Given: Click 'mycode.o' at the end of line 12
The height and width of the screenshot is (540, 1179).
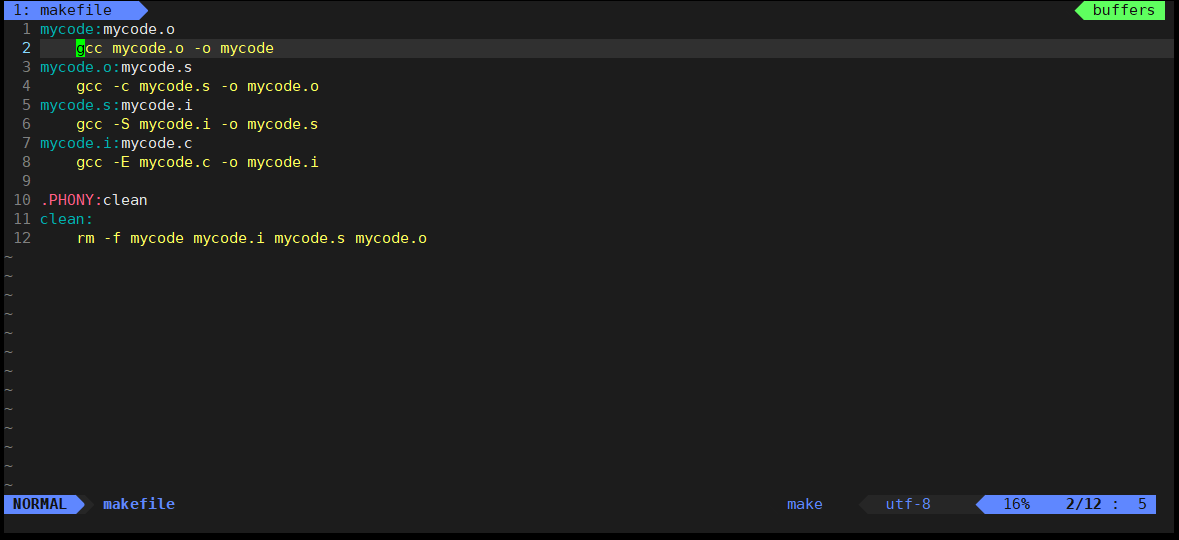Looking at the screenshot, I should tap(392, 238).
